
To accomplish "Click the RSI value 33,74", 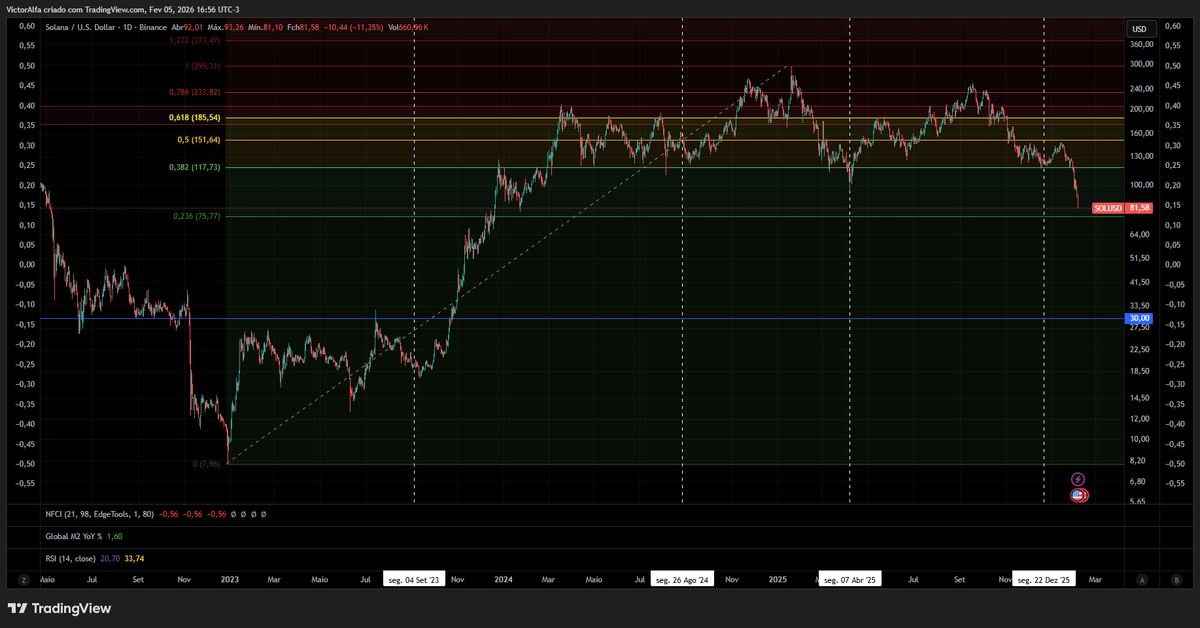I will coord(135,558).
